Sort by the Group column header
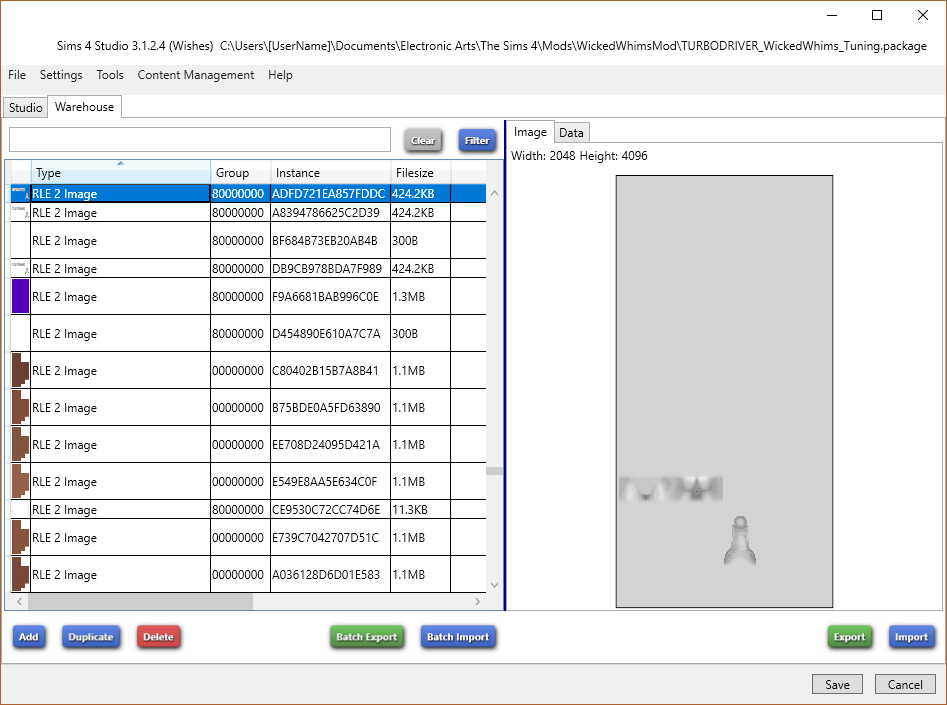 [x=240, y=173]
